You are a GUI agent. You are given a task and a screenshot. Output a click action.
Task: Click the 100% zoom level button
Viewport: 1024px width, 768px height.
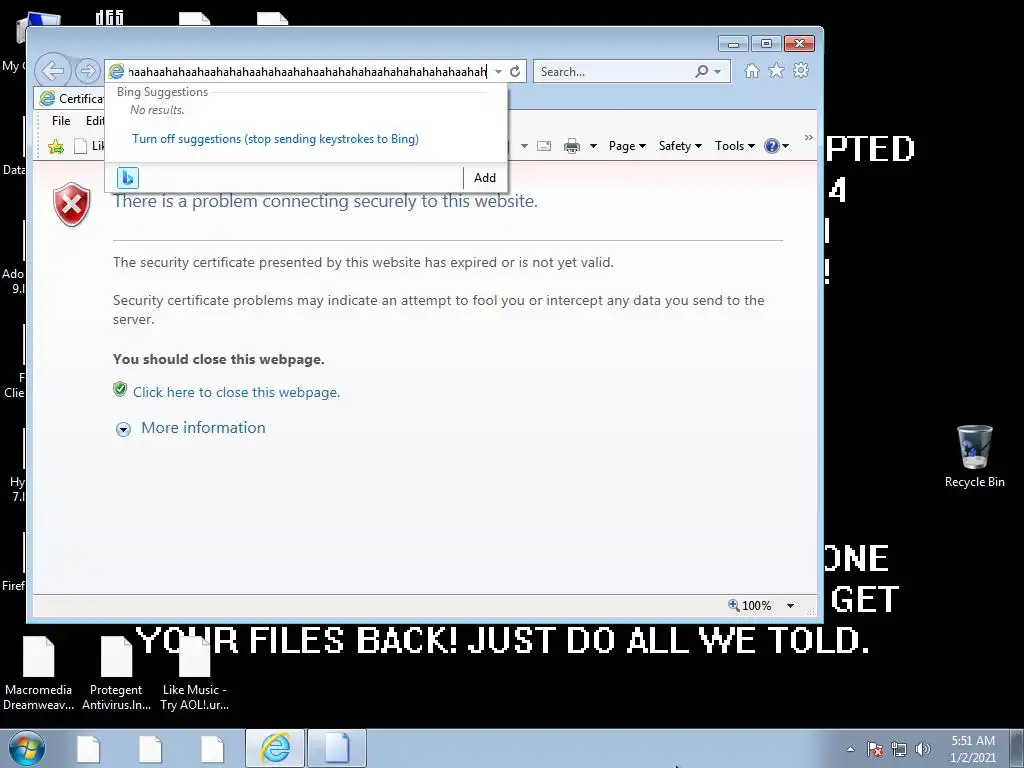coord(750,605)
